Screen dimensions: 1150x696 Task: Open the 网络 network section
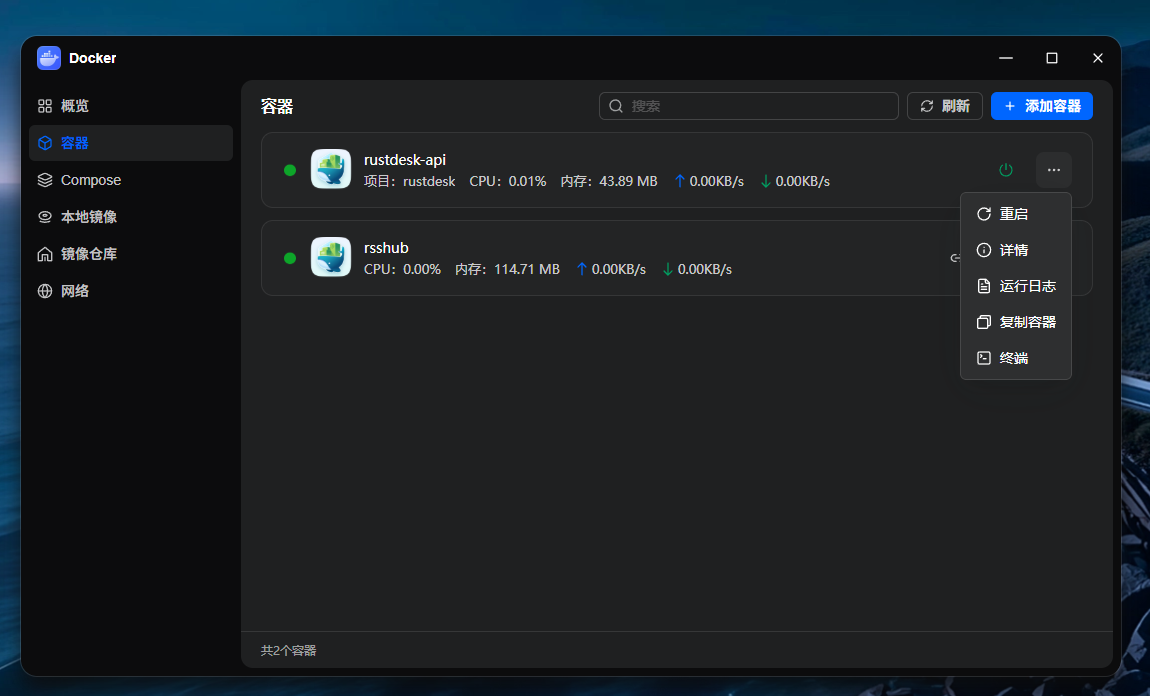(131, 290)
